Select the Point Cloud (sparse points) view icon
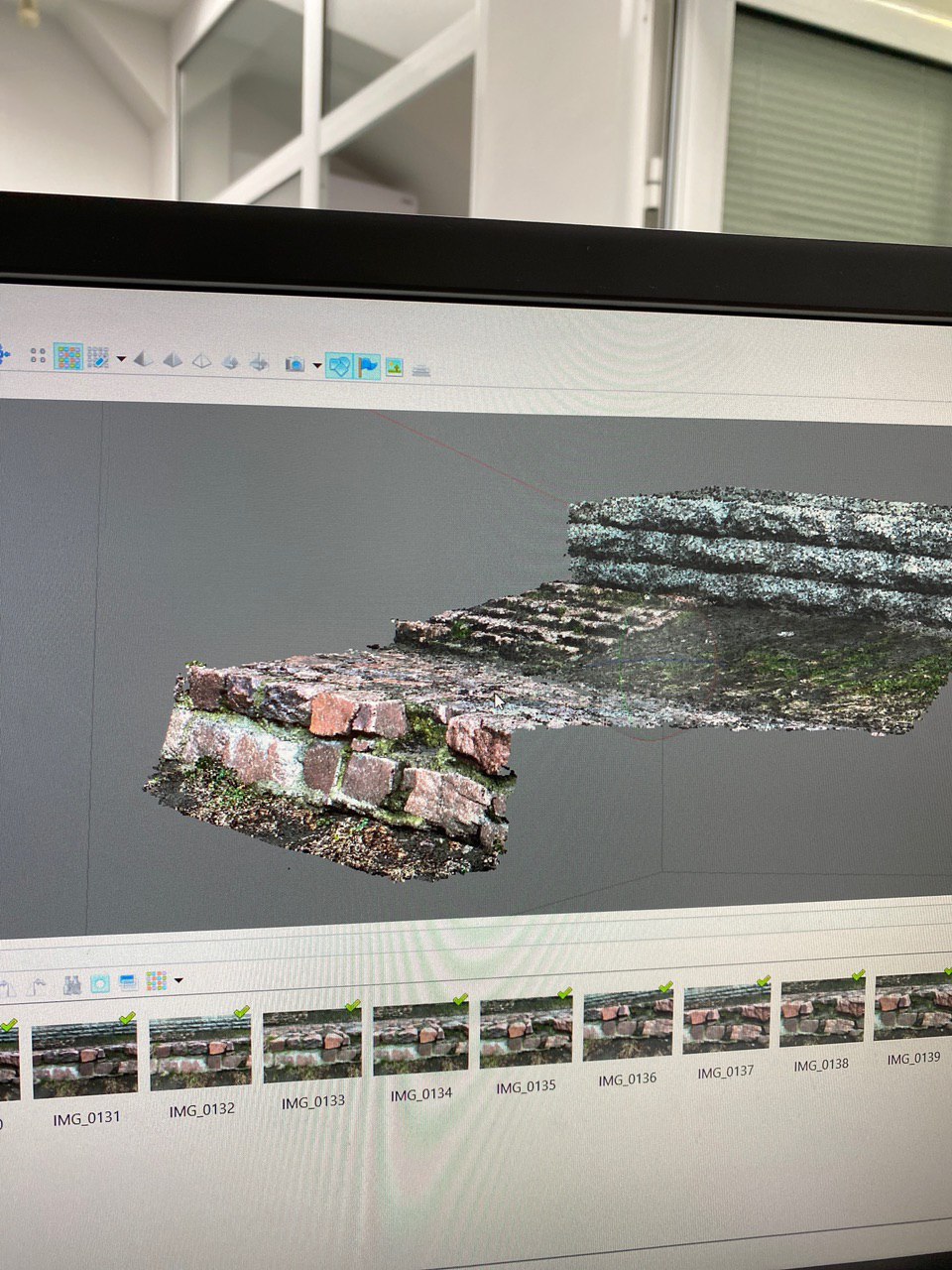The width and height of the screenshot is (952, 1270). (x=38, y=355)
